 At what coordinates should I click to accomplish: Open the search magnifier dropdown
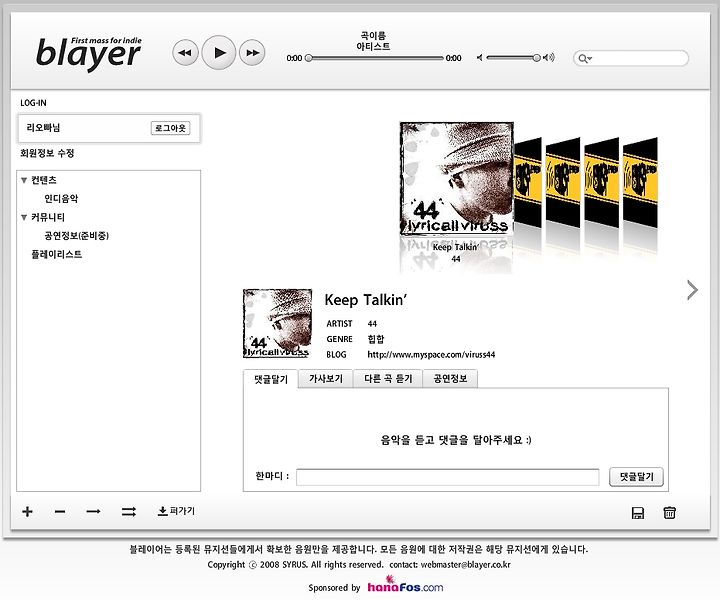[x=585, y=58]
